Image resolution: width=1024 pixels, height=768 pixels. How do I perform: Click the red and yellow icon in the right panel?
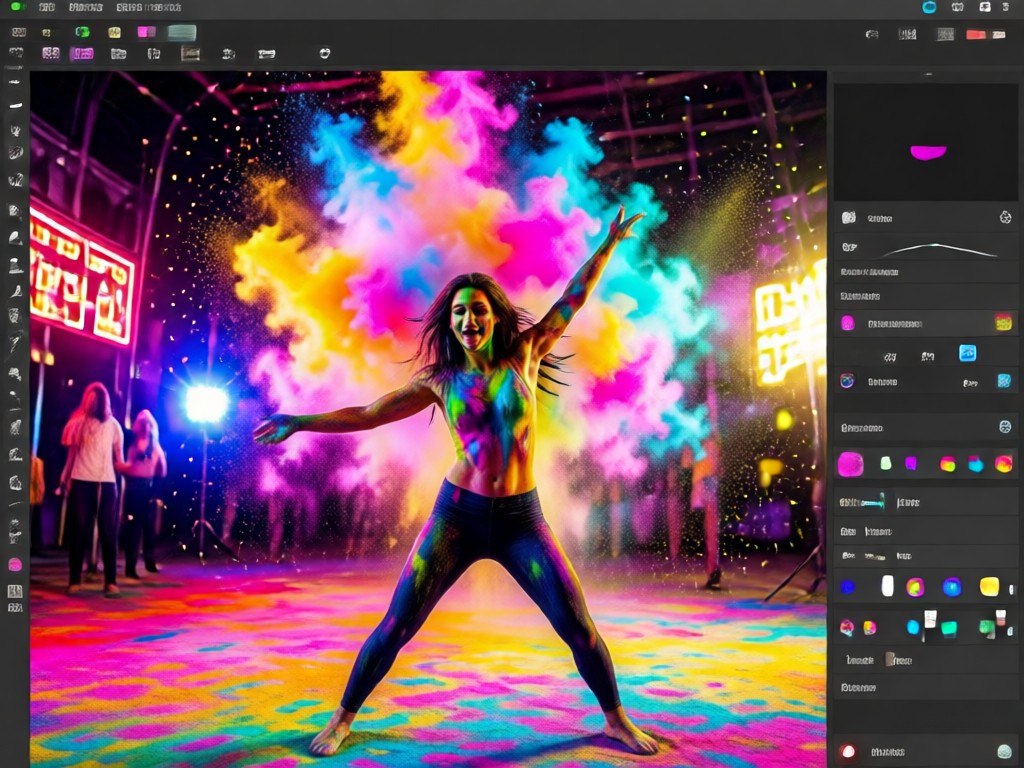(x=1003, y=322)
